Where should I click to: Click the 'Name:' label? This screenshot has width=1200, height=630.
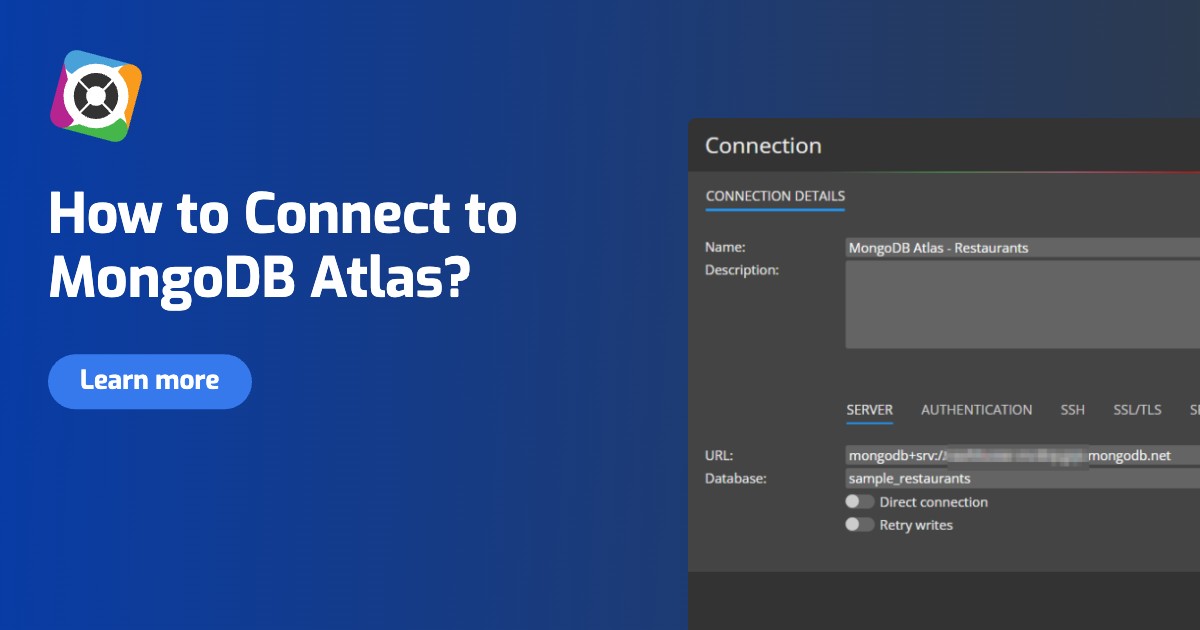[x=725, y=247]
